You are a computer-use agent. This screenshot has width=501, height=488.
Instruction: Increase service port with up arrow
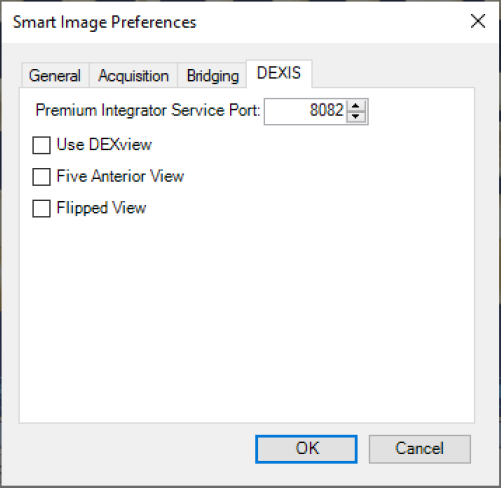(356, 106)
